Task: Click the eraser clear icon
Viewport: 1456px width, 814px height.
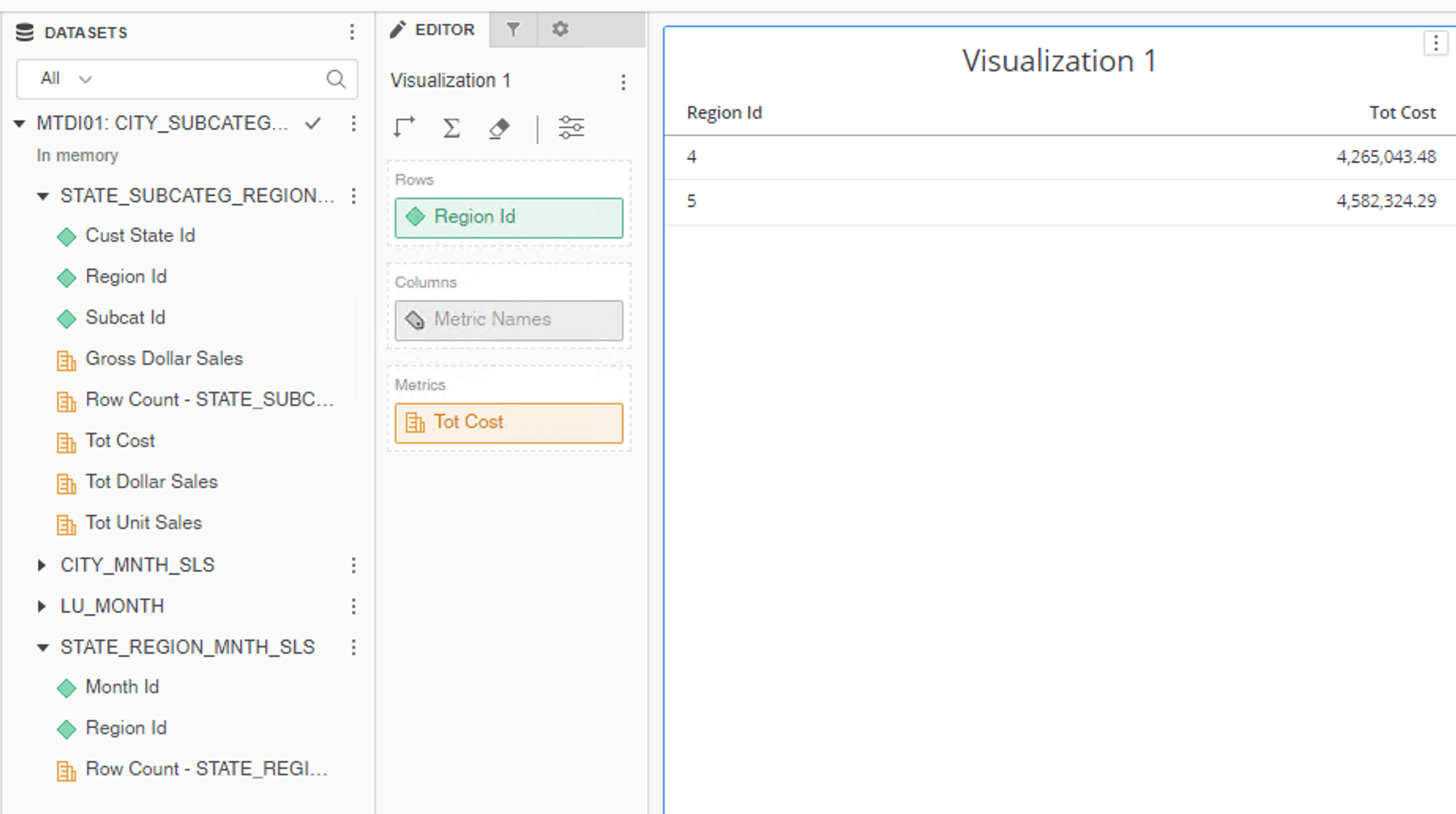Action: point(500,128)
